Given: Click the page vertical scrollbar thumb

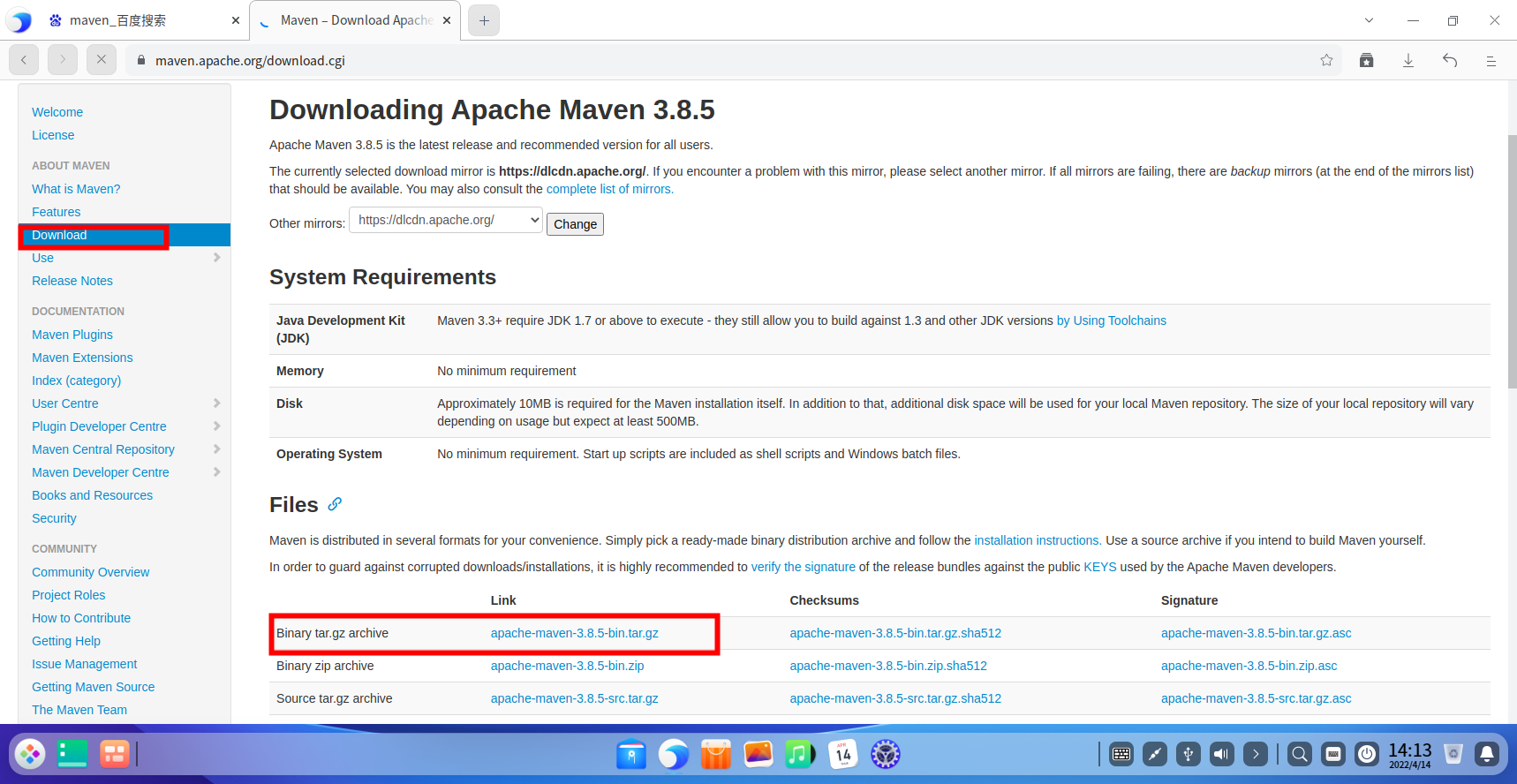Looking at the screenshot, I should tap(1512, 261).
